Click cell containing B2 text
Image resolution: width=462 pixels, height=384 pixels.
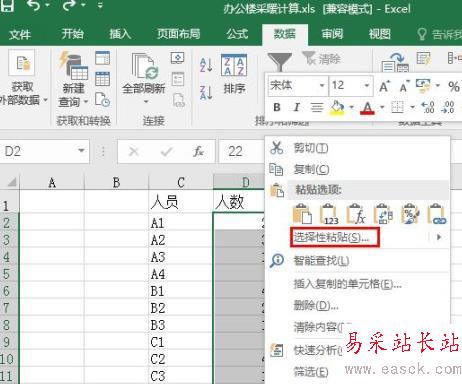pyautogui.click(x=181, y=308)
